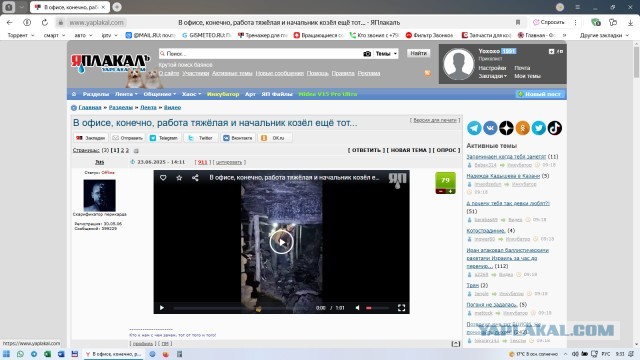Expand the смарт bookmarks folder
Viewport: 640px width, 360px height.
point(54,35)
